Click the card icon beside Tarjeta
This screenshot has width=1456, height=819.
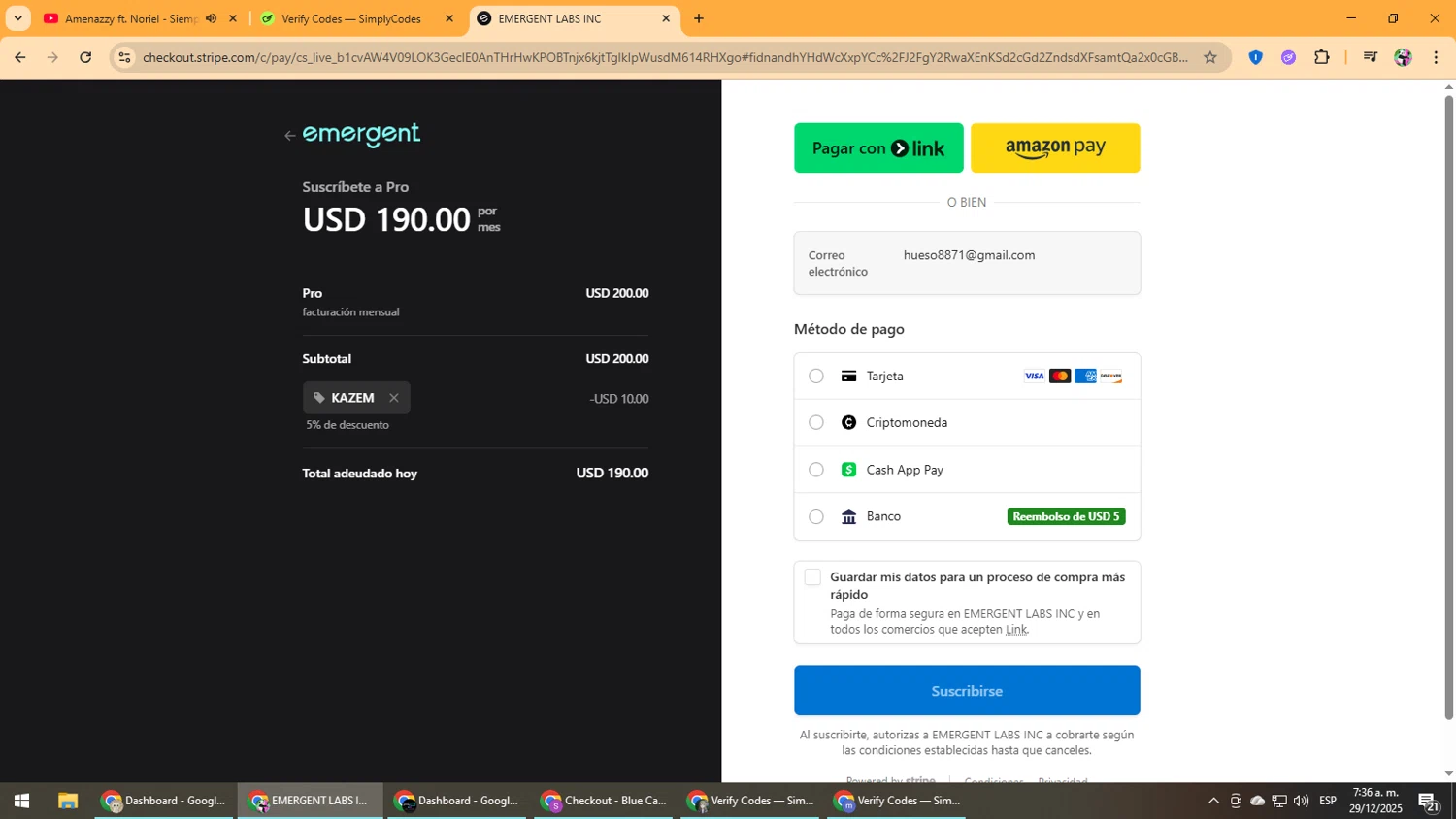point(849,377)
